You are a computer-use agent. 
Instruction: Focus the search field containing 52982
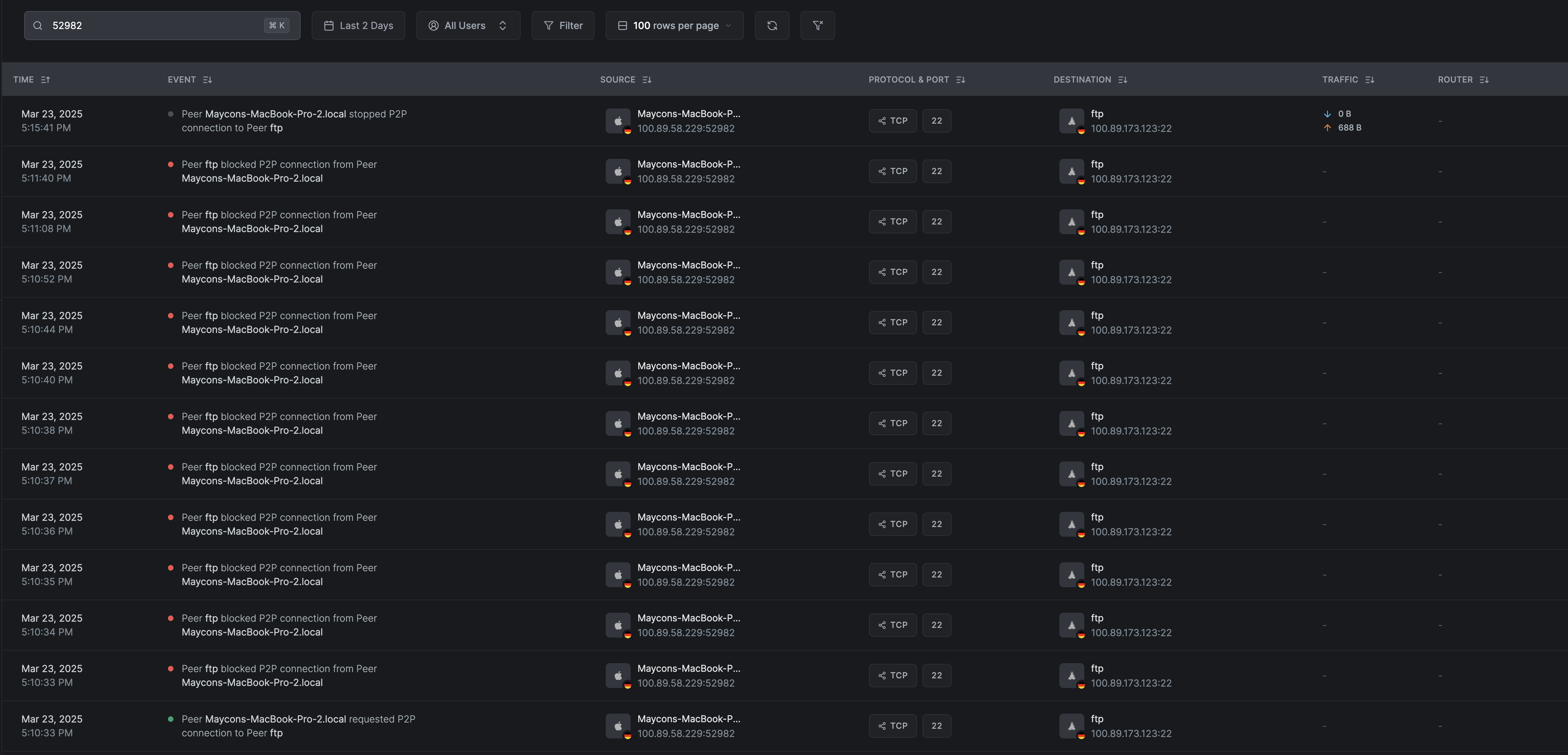152,26
